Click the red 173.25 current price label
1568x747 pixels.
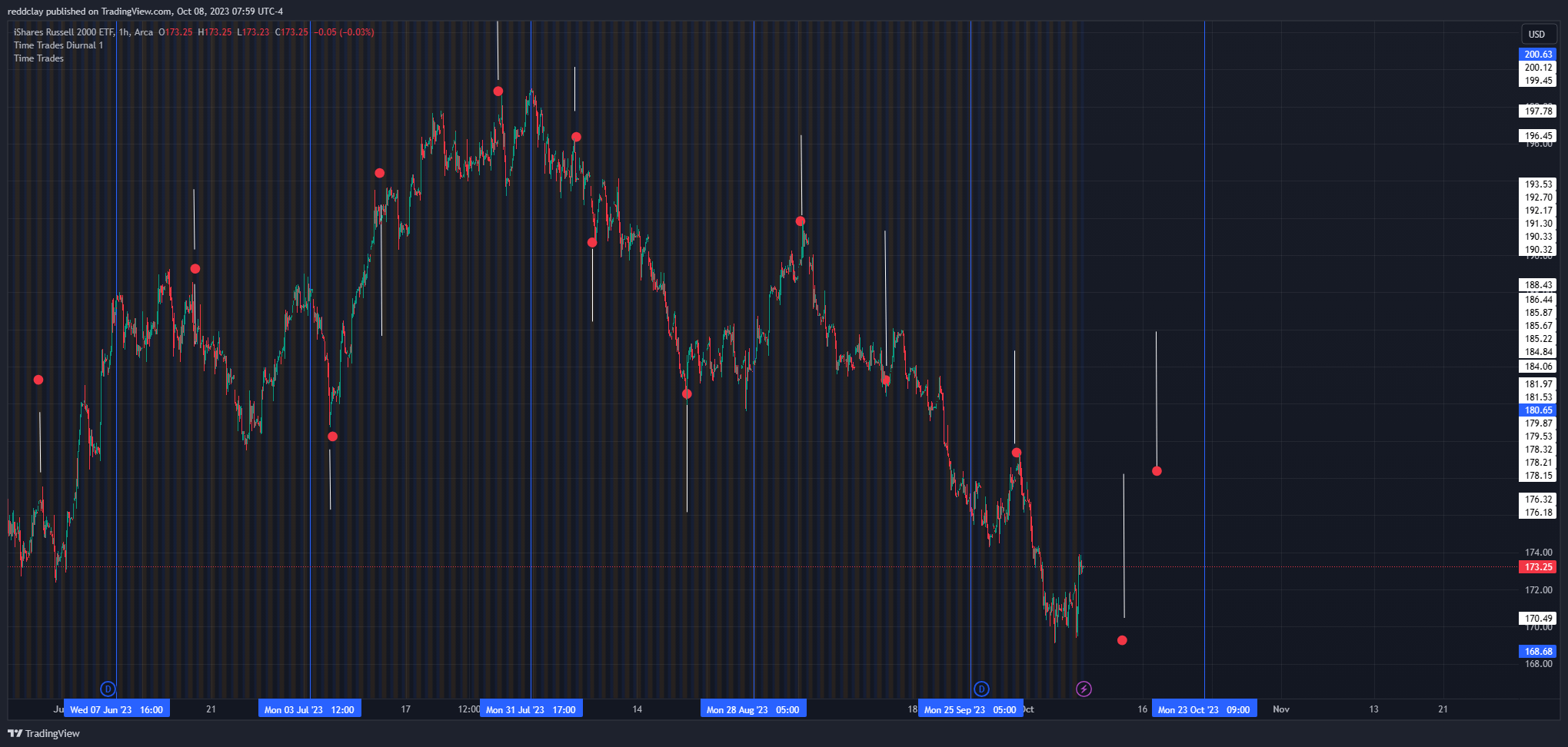1537,566
